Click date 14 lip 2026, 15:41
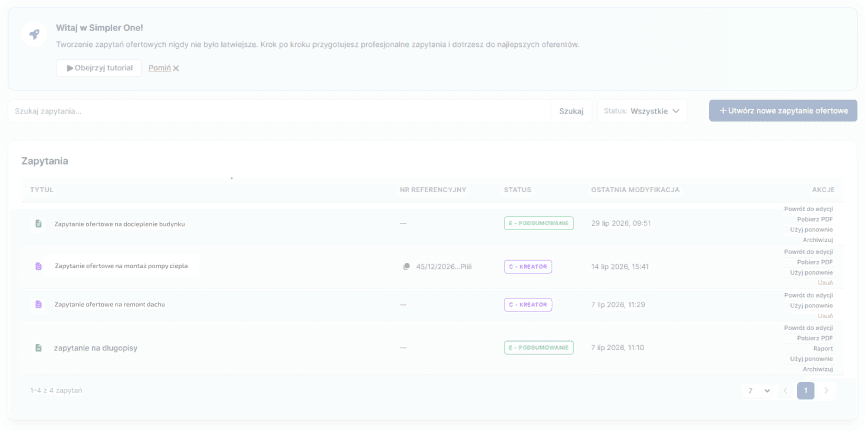Screen dimensions: 865x431 pos(620,267)
